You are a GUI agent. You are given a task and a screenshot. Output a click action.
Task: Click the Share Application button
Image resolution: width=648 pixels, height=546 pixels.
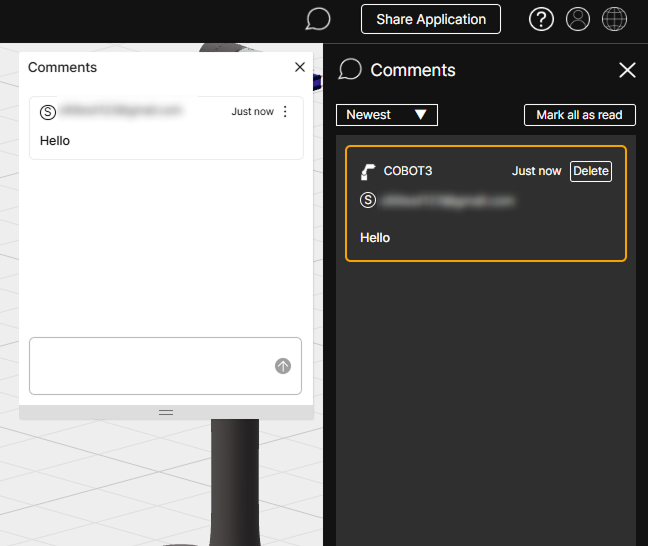431,19
